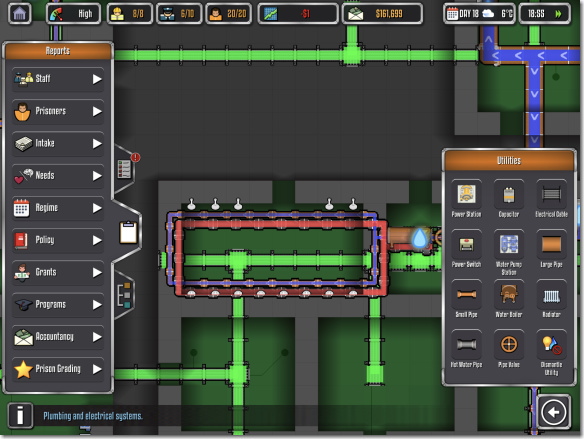
Task: Open the Staff report
Action: point(58,79)
